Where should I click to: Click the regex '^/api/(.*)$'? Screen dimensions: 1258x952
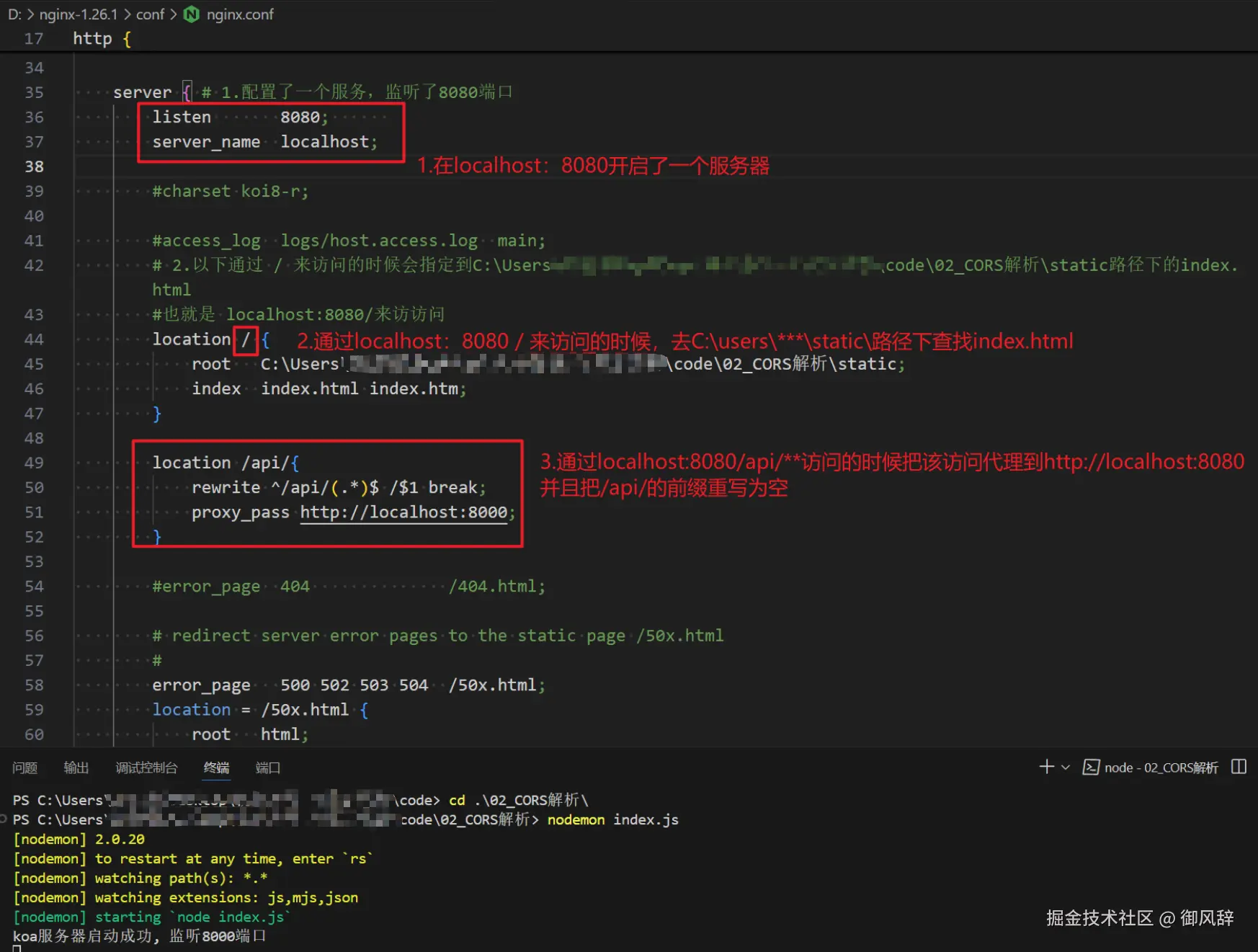point(325,487)
